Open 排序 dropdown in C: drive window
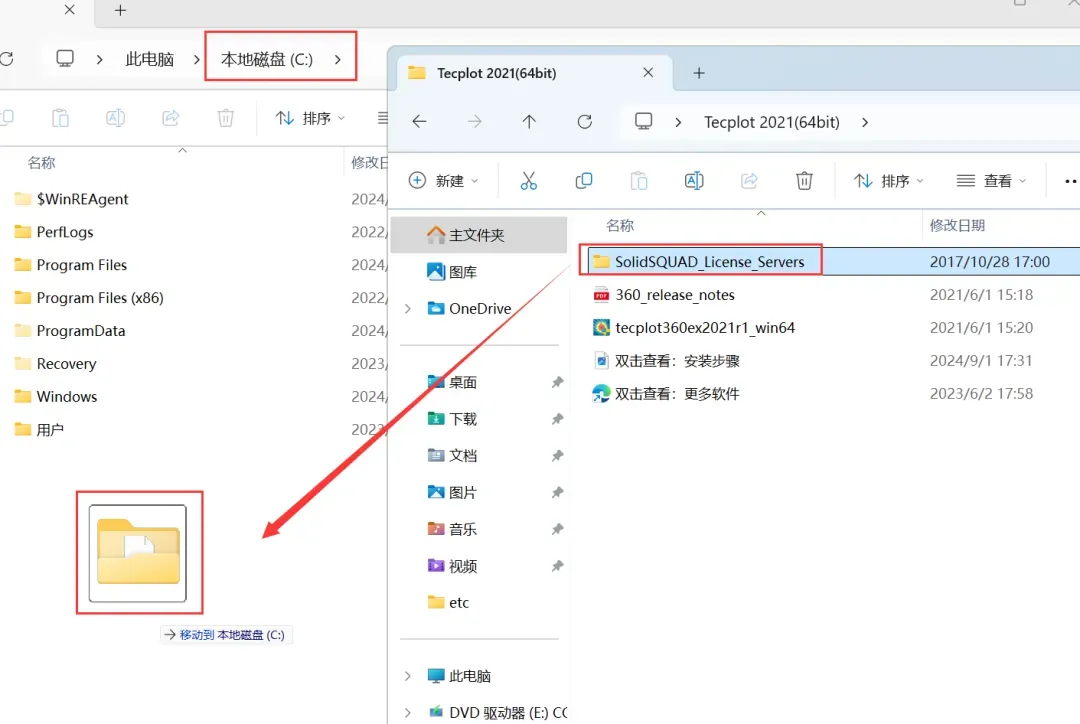This screenshot has height=724, width=1080. pyautogui.click(x=310, y=118)
